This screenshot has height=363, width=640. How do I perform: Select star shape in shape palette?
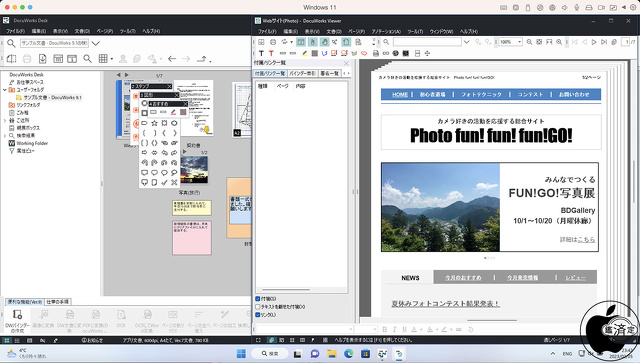[154, 123]
